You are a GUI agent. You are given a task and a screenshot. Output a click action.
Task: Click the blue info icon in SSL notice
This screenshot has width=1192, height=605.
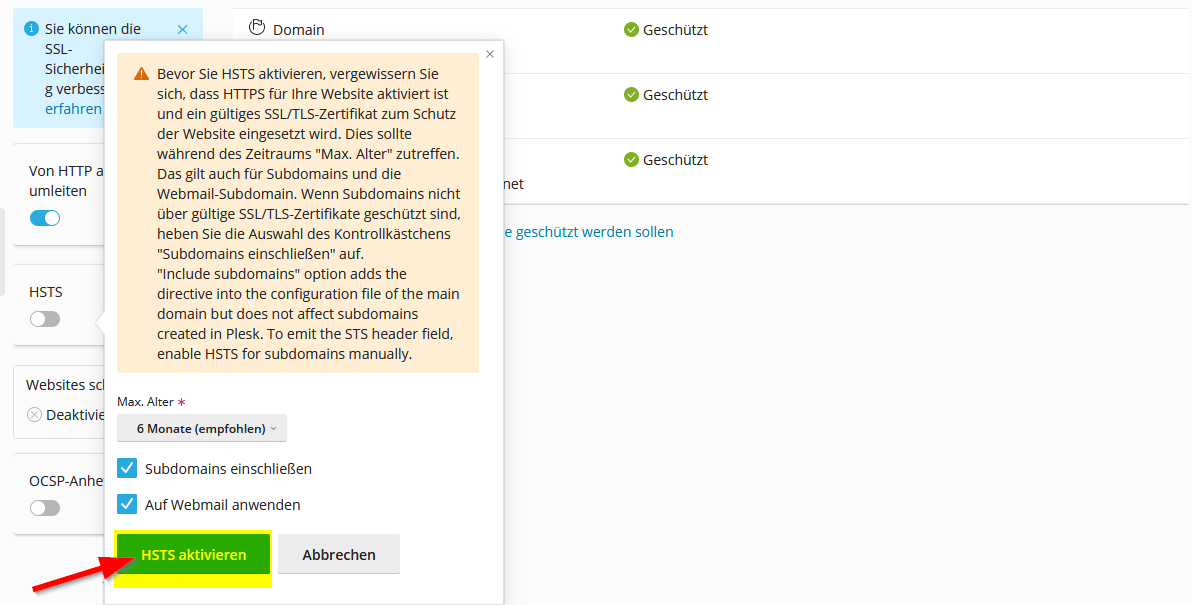31,29
